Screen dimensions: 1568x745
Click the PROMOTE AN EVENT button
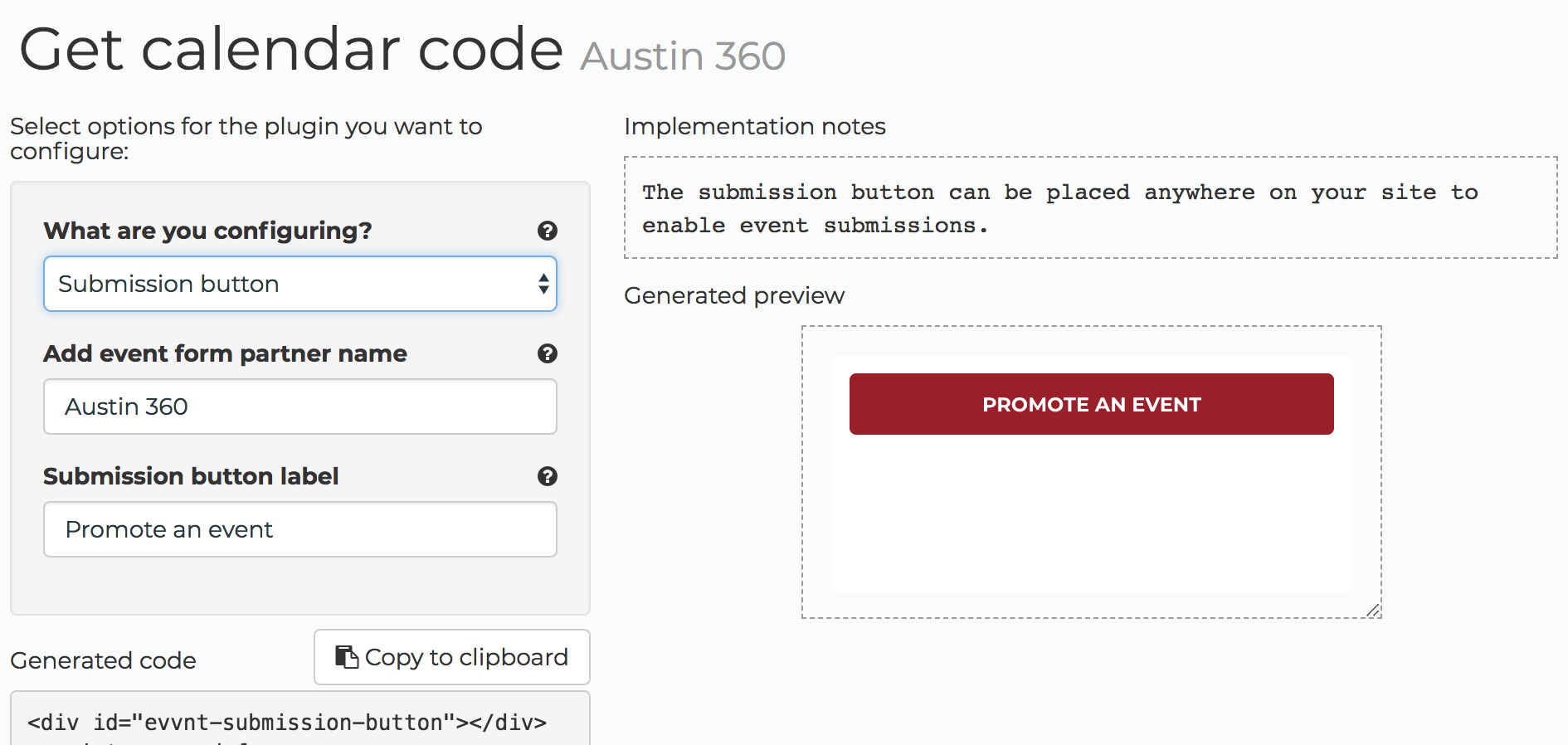click(1091, 404)
